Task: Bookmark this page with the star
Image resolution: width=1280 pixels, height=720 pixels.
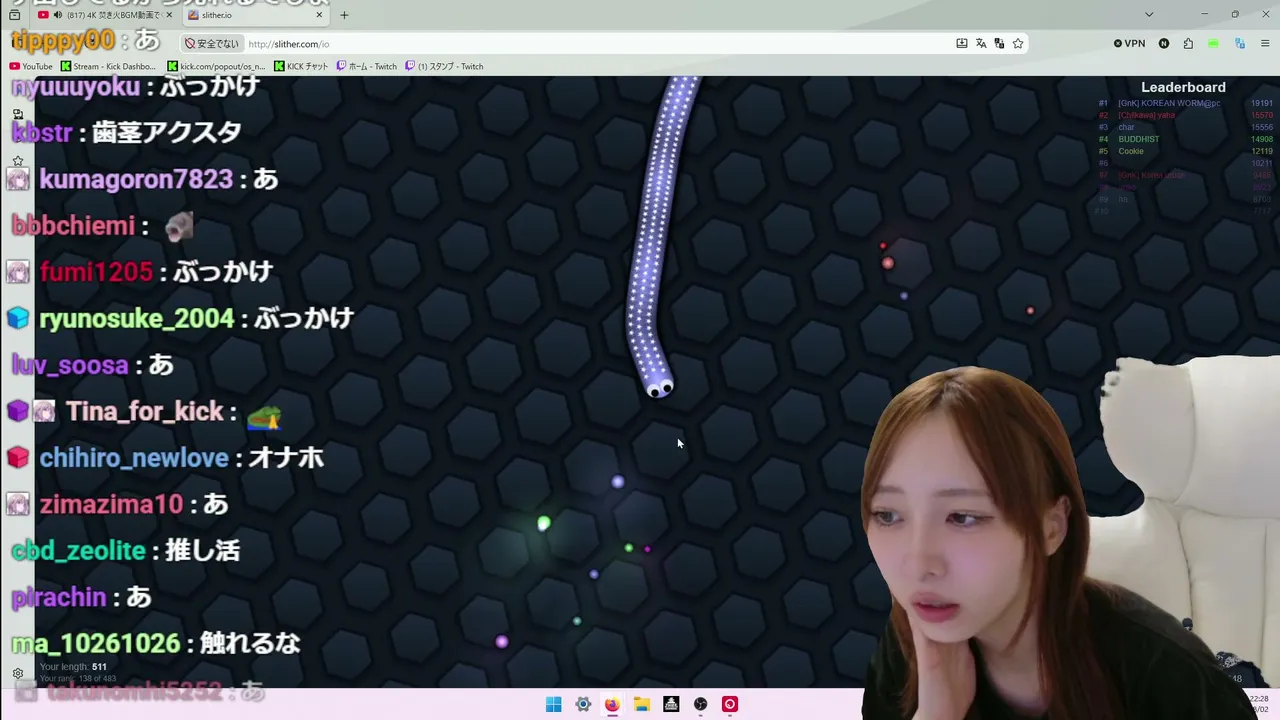Action: 1018,44
